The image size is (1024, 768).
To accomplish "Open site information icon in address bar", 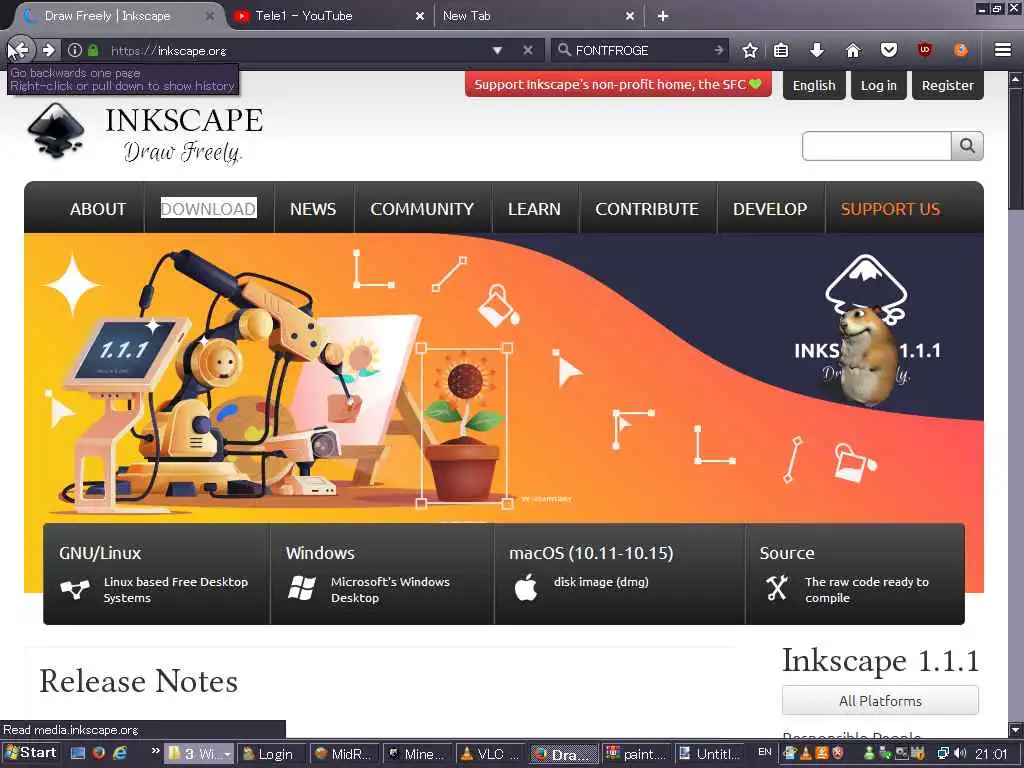I will click(x=75, y=50).
